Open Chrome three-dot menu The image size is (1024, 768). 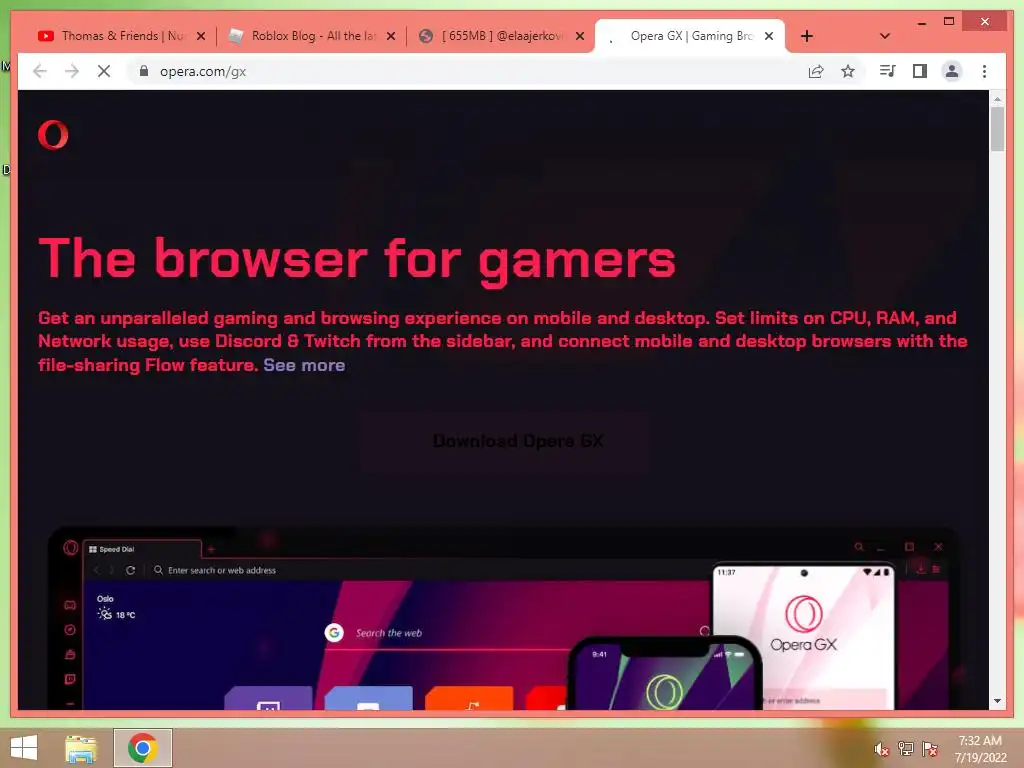(984, 71)
